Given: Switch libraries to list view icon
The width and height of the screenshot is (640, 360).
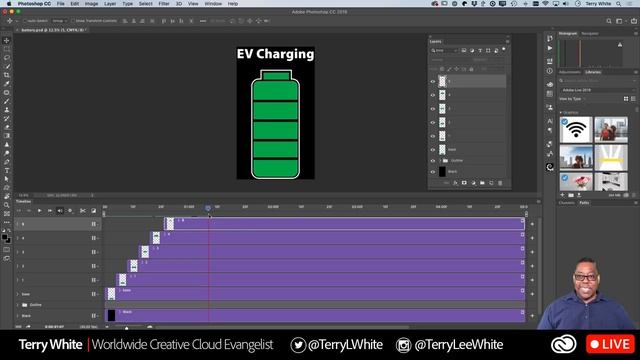Looking at the screenshot, I should pyautogui.click(x=633, y=99).
